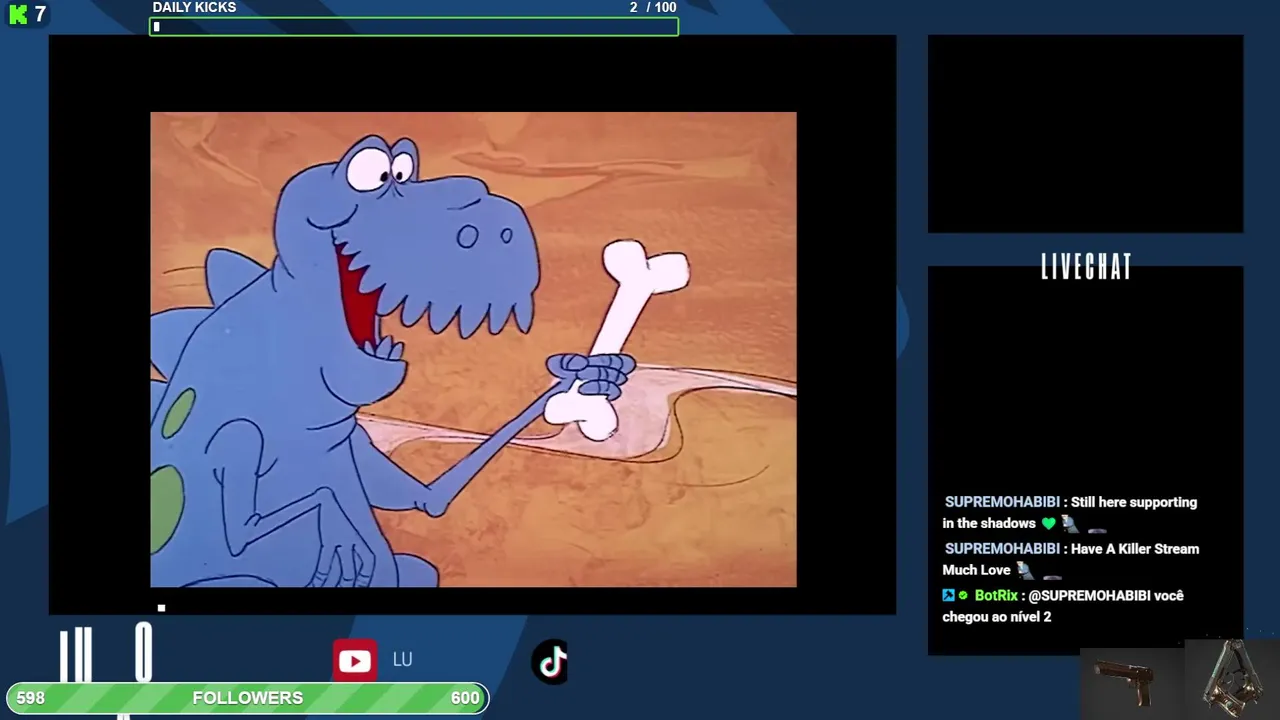Click SUPREMOHABIBI in the 'Still here supporting' message

click(1002, 502)
